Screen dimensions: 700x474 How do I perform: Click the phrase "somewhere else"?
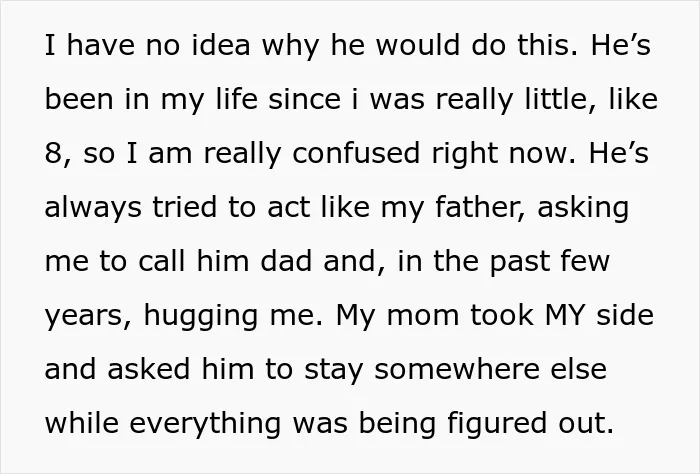point(490,369)
